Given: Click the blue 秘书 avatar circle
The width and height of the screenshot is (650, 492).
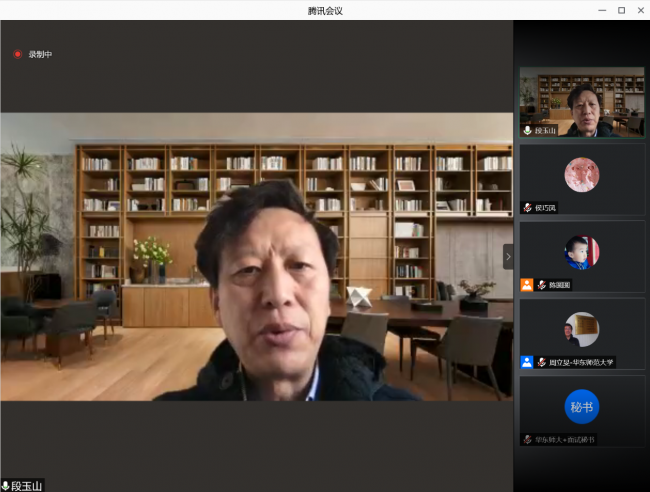Looking at the screenshot, I should click(x=582, y=407).
